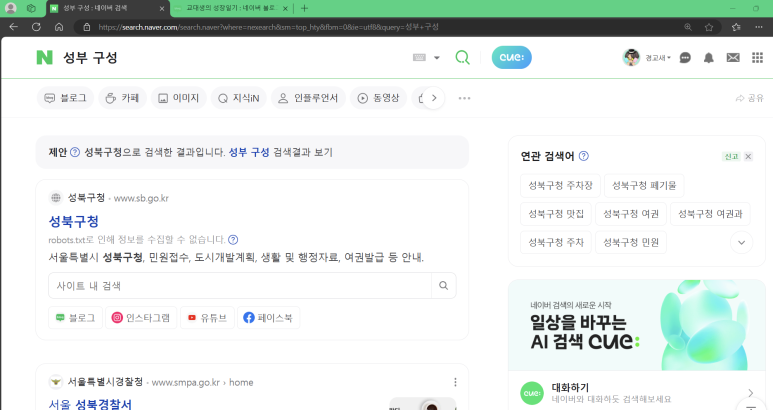Select related search 성북구청 맛집
Viewport: 773px width, 410px height.
point(556,214)
